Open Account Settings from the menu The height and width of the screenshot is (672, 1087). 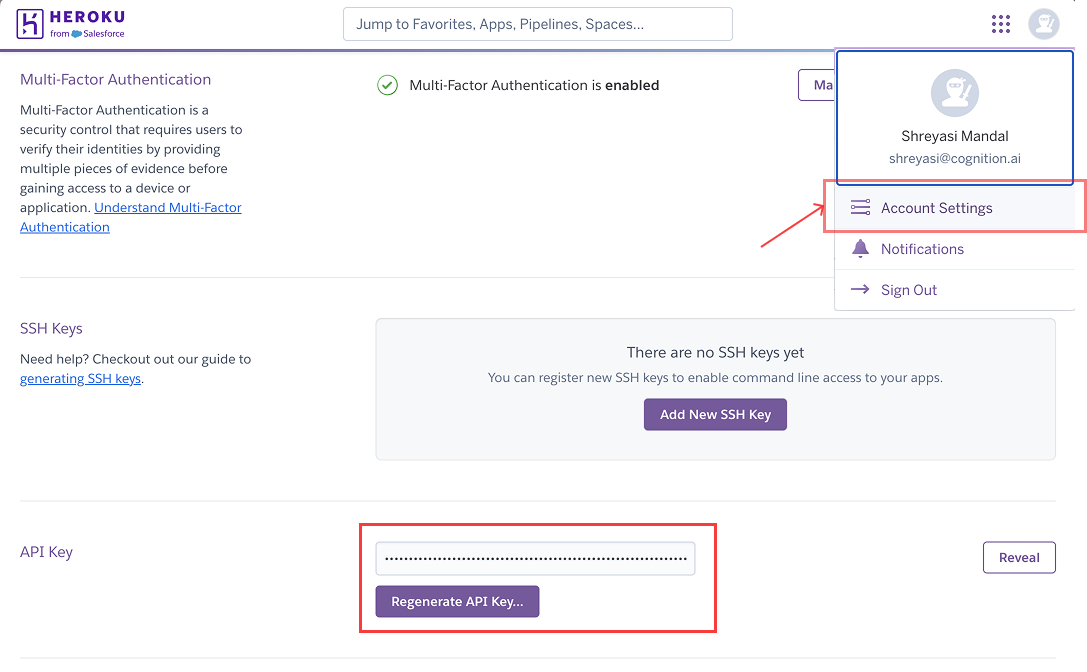coord(955,208)
